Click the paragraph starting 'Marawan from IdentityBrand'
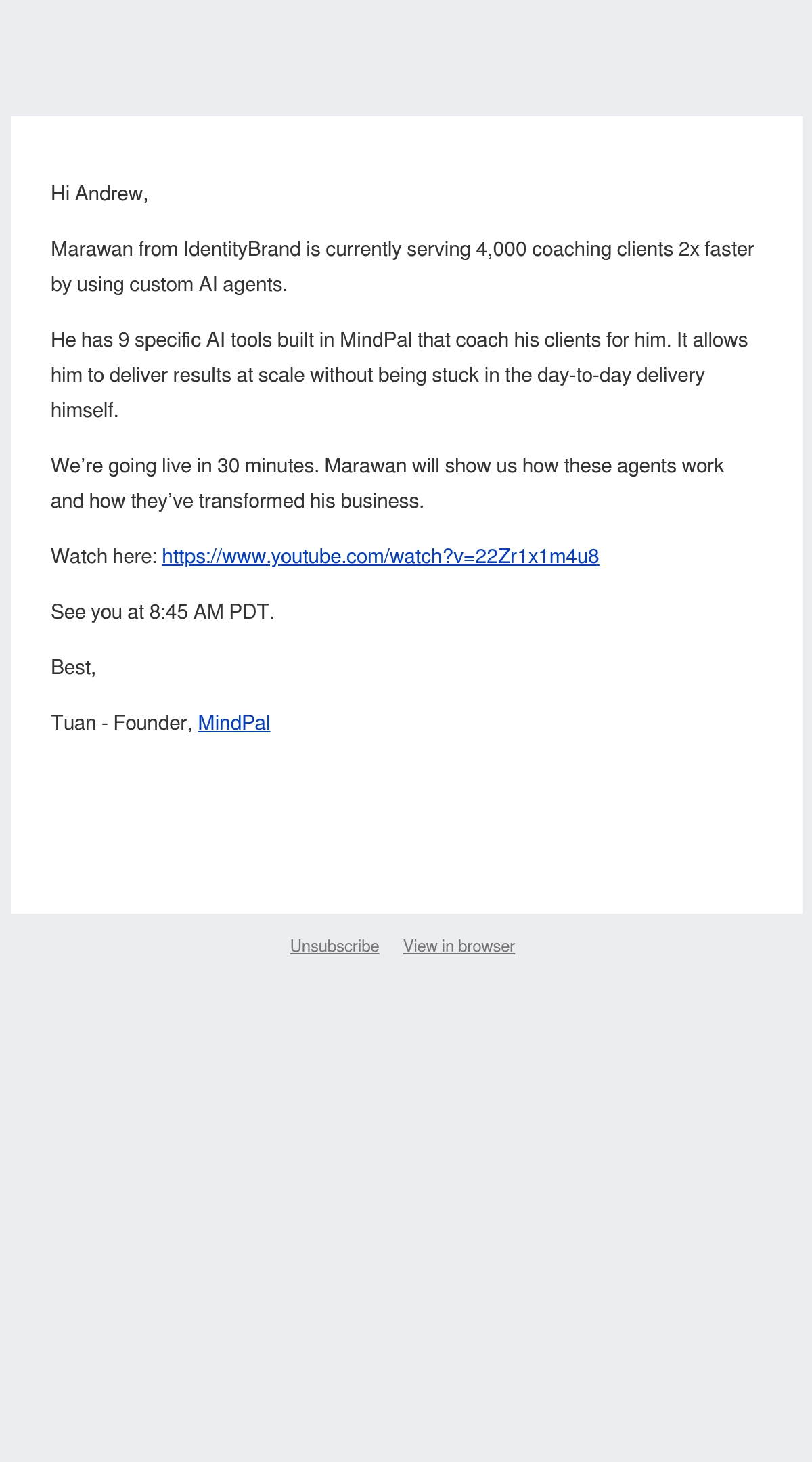Screen dimensions: 812x1462 click(403, 267)
